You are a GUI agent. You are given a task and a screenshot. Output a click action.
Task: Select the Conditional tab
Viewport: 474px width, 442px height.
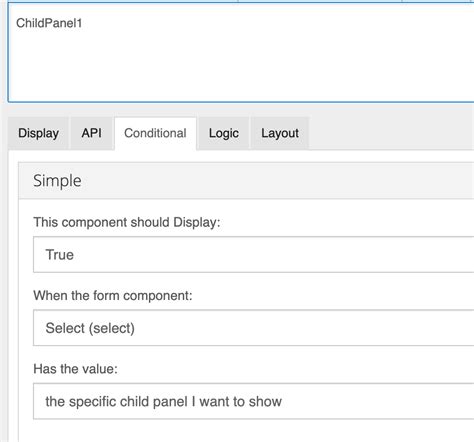[x=155, y=133]
